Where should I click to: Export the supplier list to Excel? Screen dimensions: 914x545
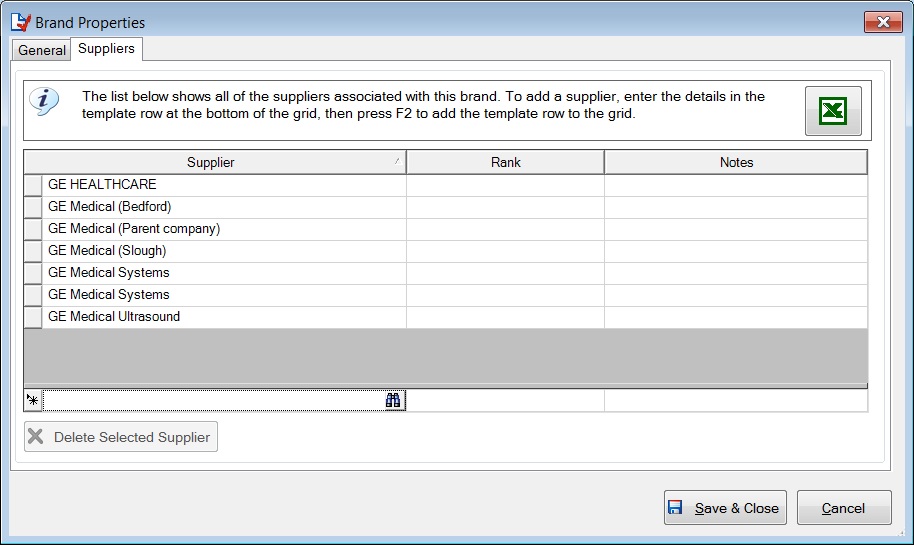tap(833, 111)
